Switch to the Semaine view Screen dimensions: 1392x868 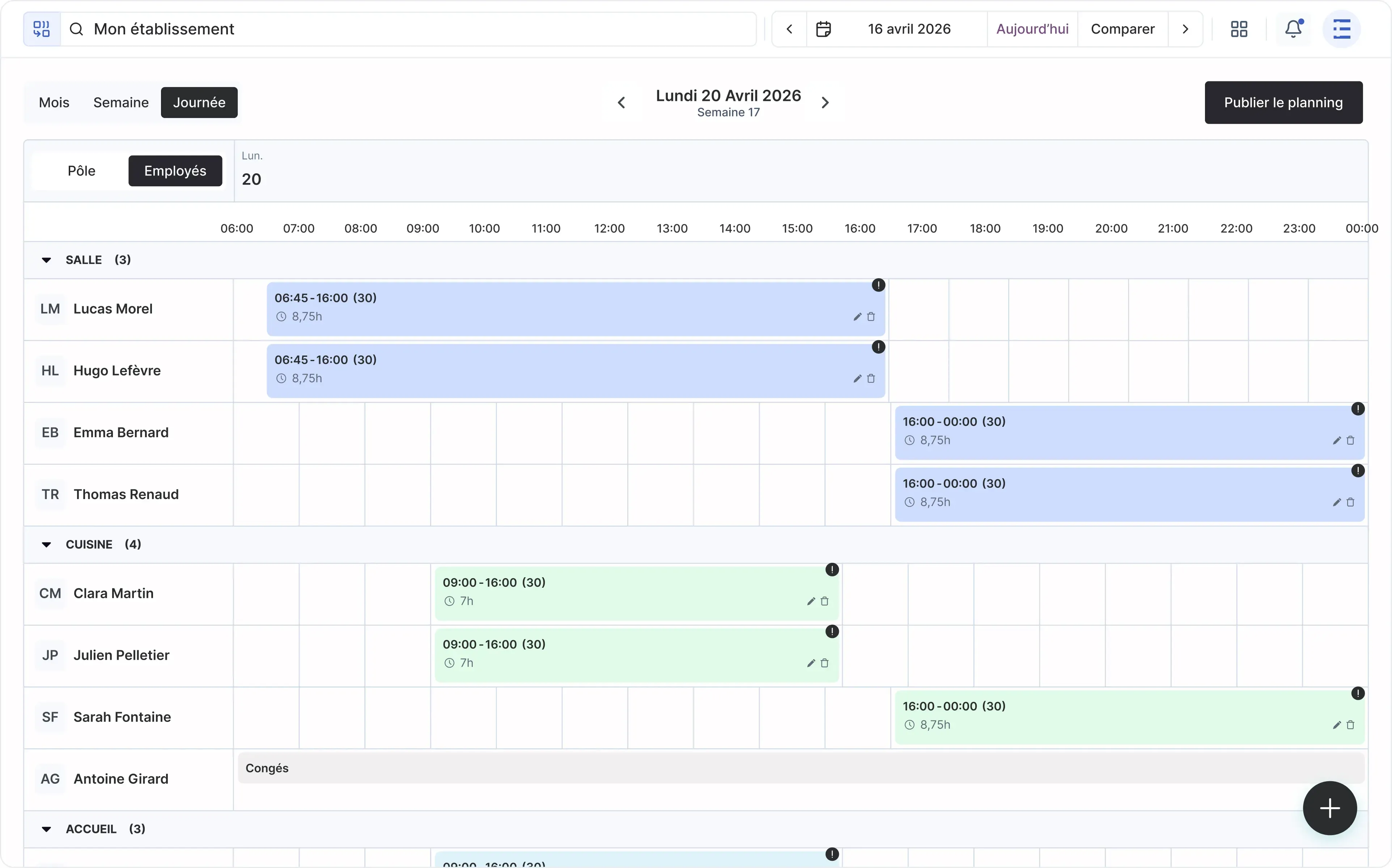(120, 103)
